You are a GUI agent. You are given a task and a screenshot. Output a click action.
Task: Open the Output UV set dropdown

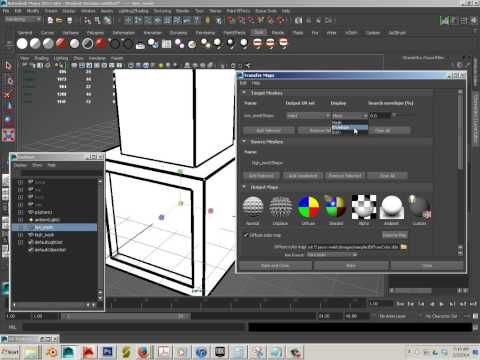[x=308, y=116]
